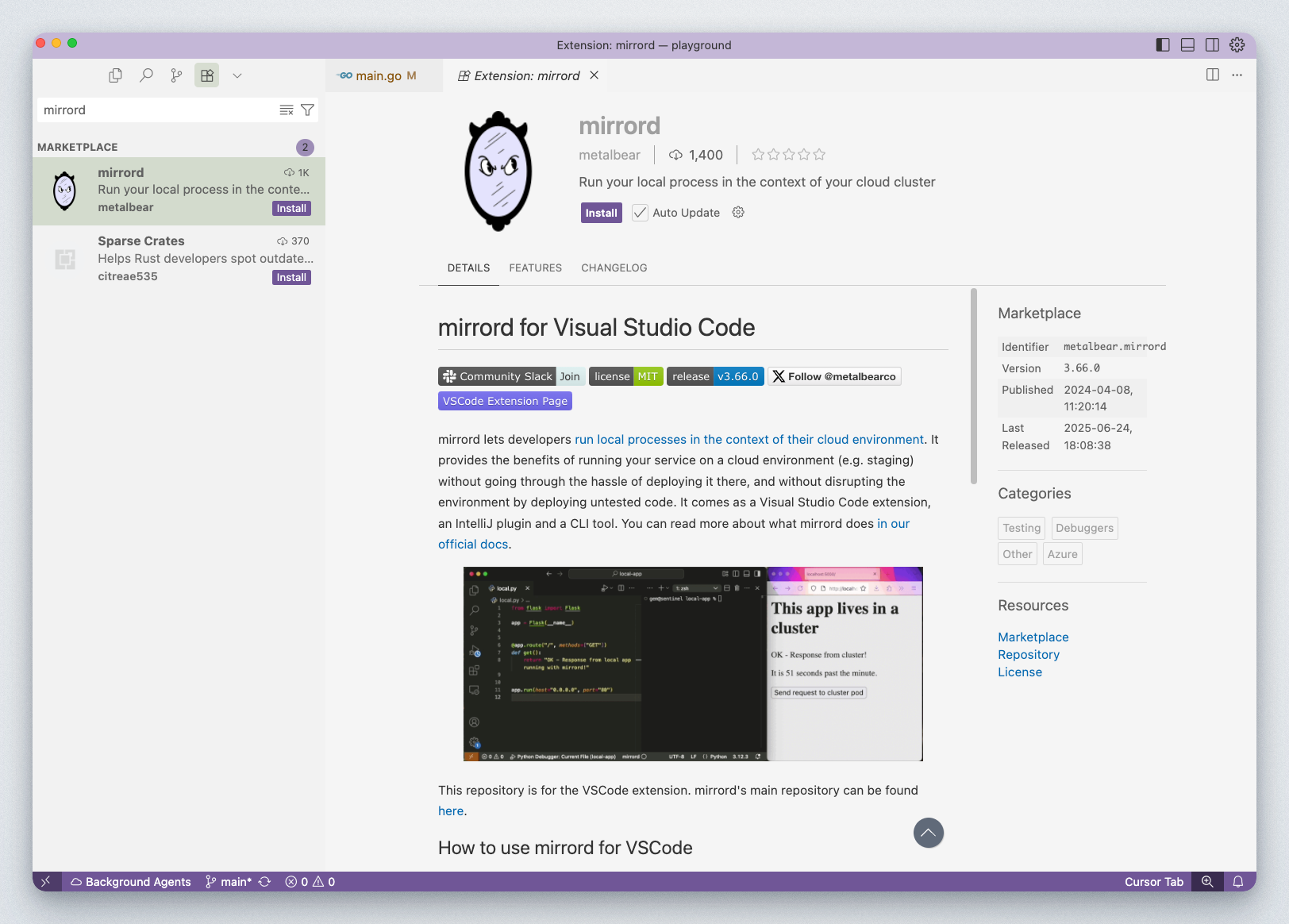Install the mirrord extension
This screenshot has height=924, width=1289.
(x=601, y=212)
